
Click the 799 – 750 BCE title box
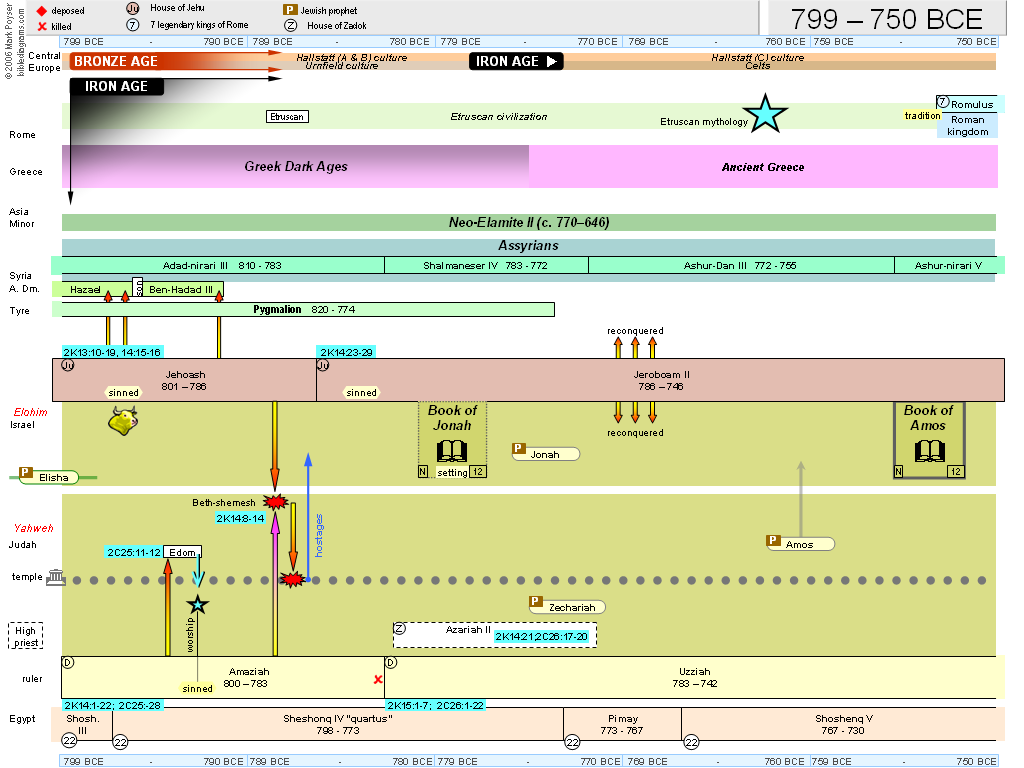tap(886, 18)
